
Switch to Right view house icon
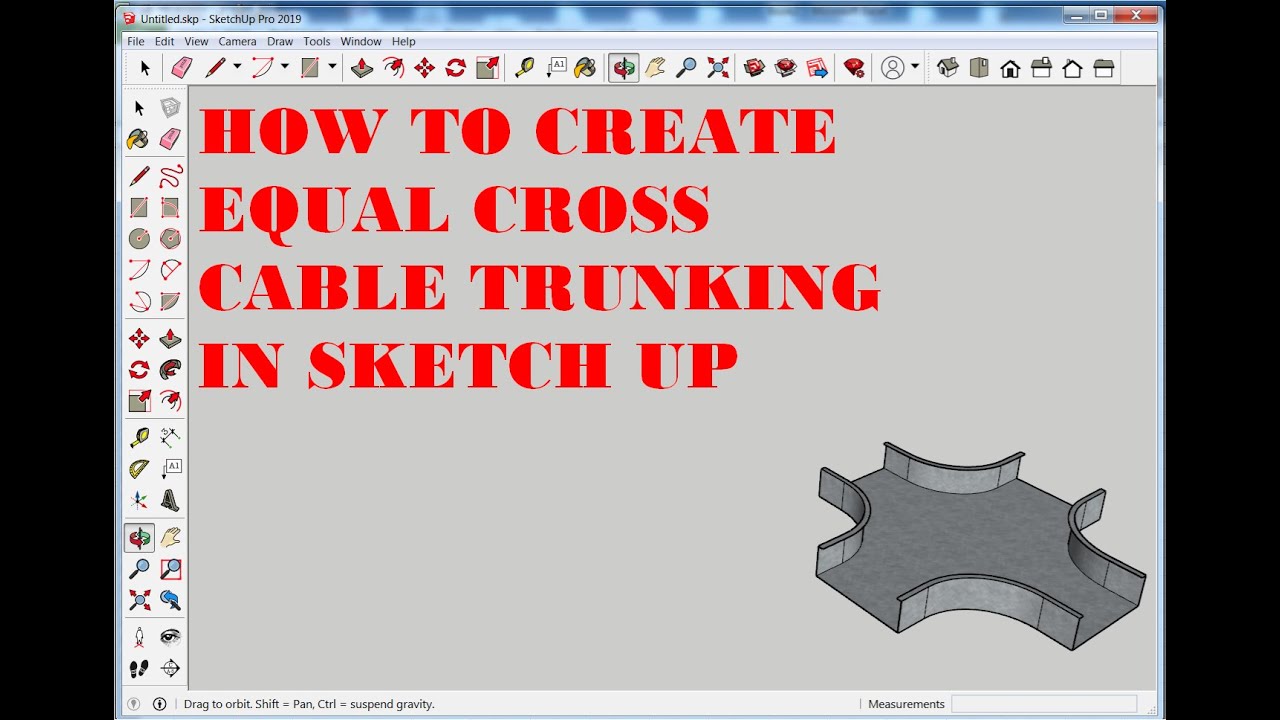click(1041, 68)
